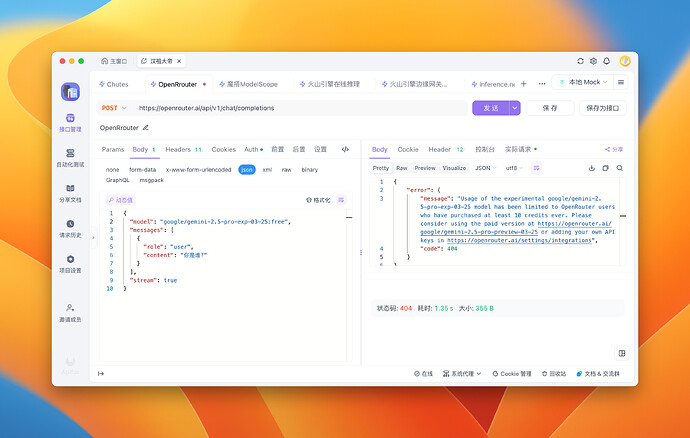The image size is (690, 438).
Task: Open the generate code icon beside 设置 tab
Action: pyautogui.click(x=345, y=149)
